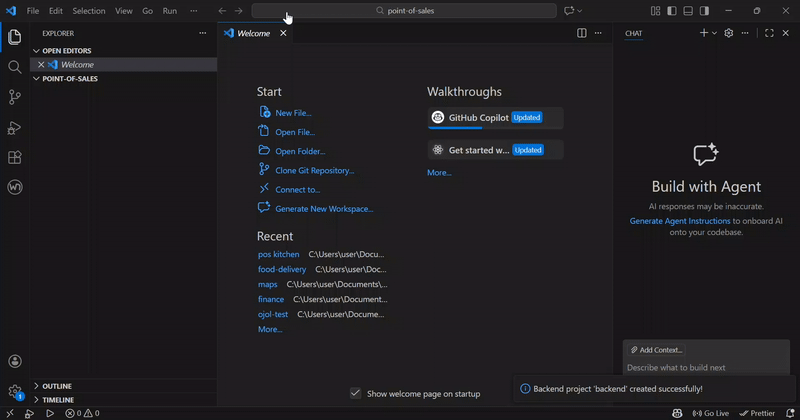Open the Run menu
The height and width of the screenshot is (420, 800).
pos(170,11)
